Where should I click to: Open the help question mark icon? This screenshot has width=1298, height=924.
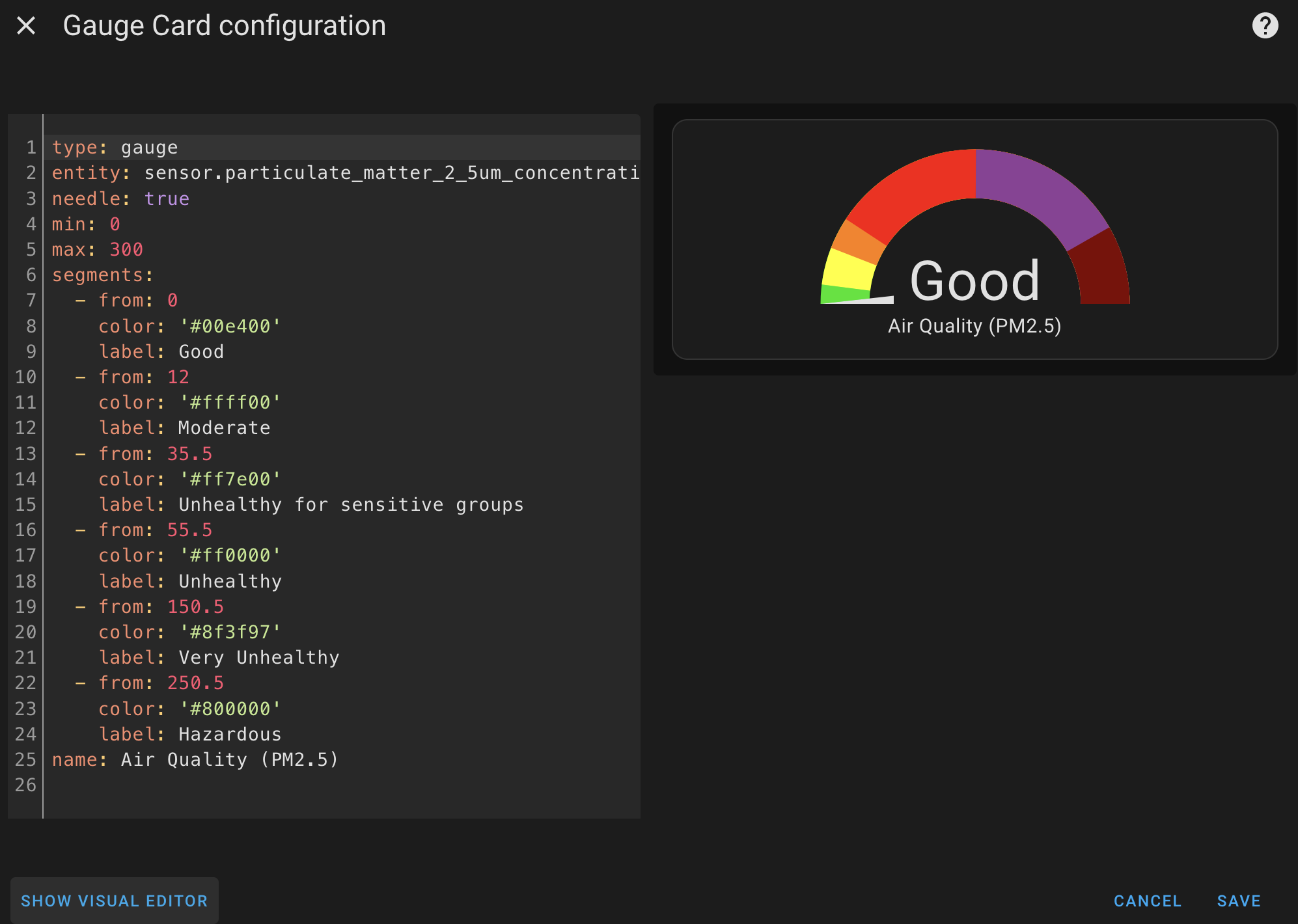pyautogui.click(x=1265, y=26)
